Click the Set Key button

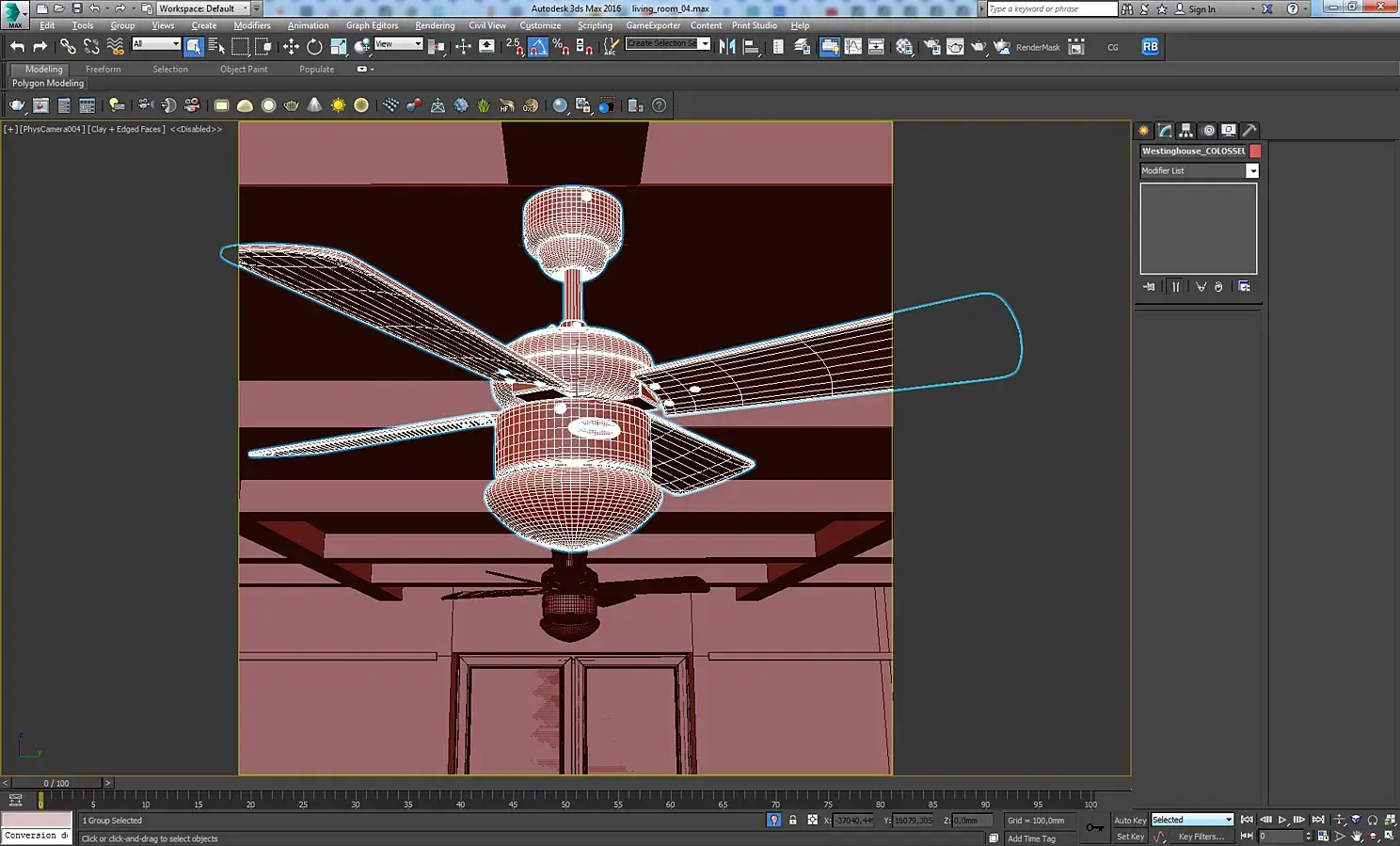click(1130, 837)
